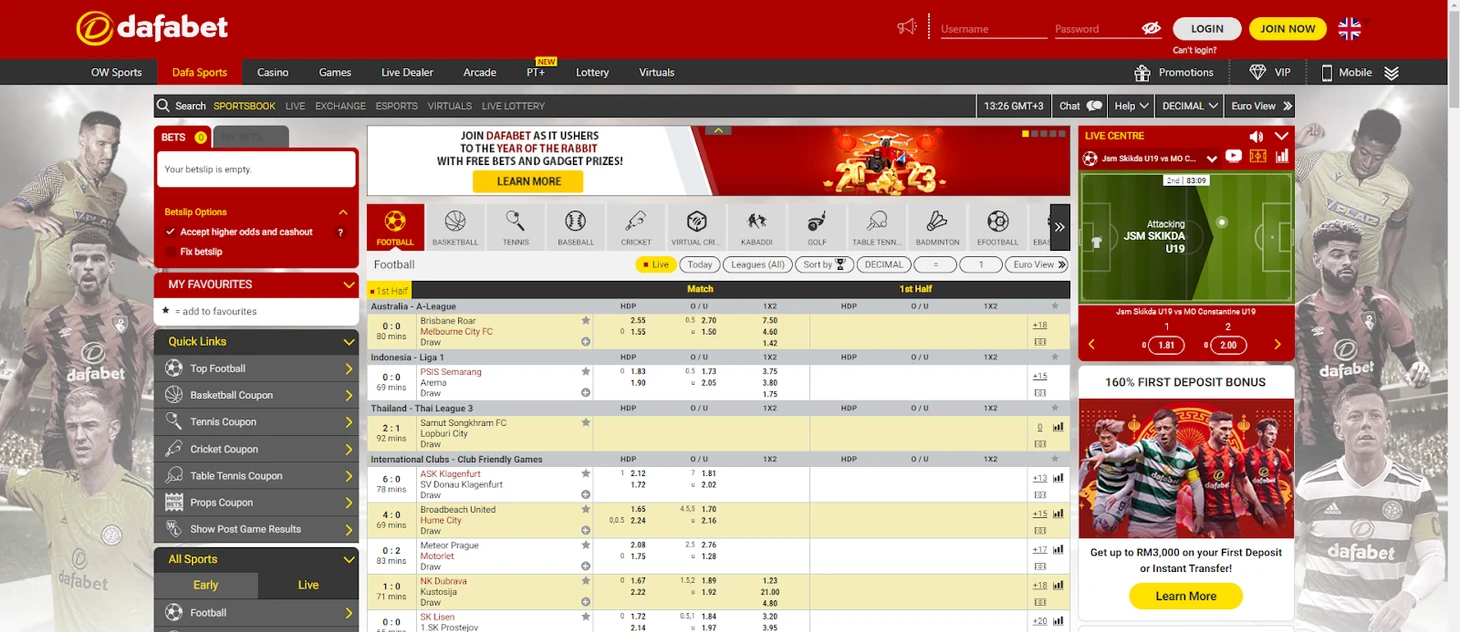The image size is (1460, 632).
Task: Click the LOGIN button
Action: click(1207, 29)
